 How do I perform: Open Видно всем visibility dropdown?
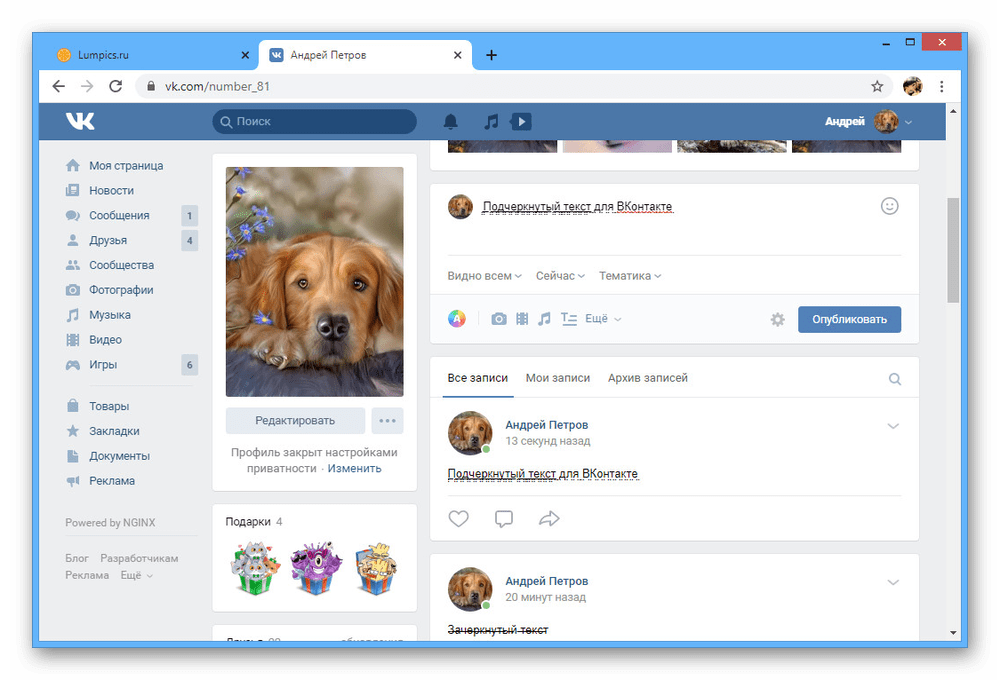tap(485, 276)
